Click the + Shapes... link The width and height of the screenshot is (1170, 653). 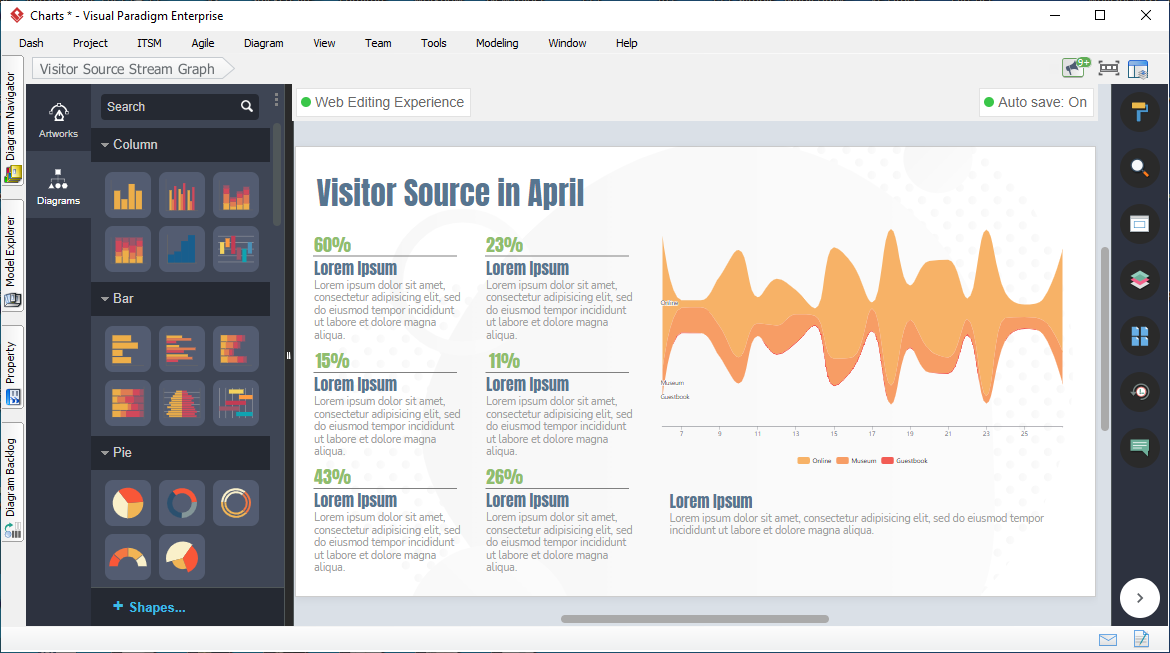149,607
